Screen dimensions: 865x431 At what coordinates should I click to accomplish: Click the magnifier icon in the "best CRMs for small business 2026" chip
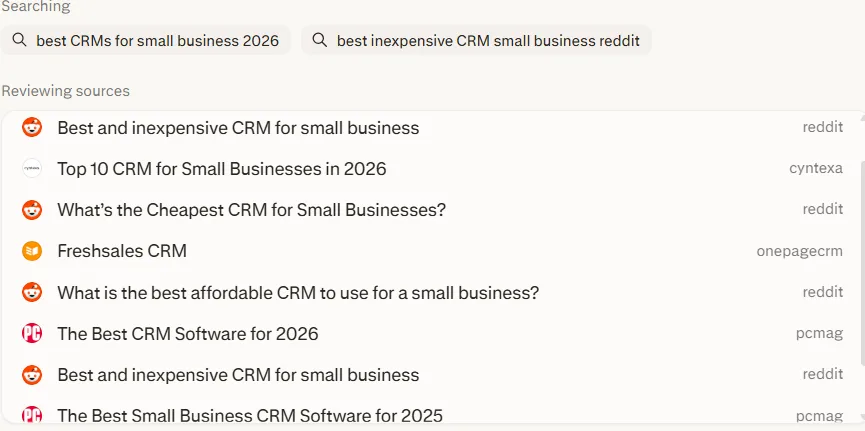19,40
